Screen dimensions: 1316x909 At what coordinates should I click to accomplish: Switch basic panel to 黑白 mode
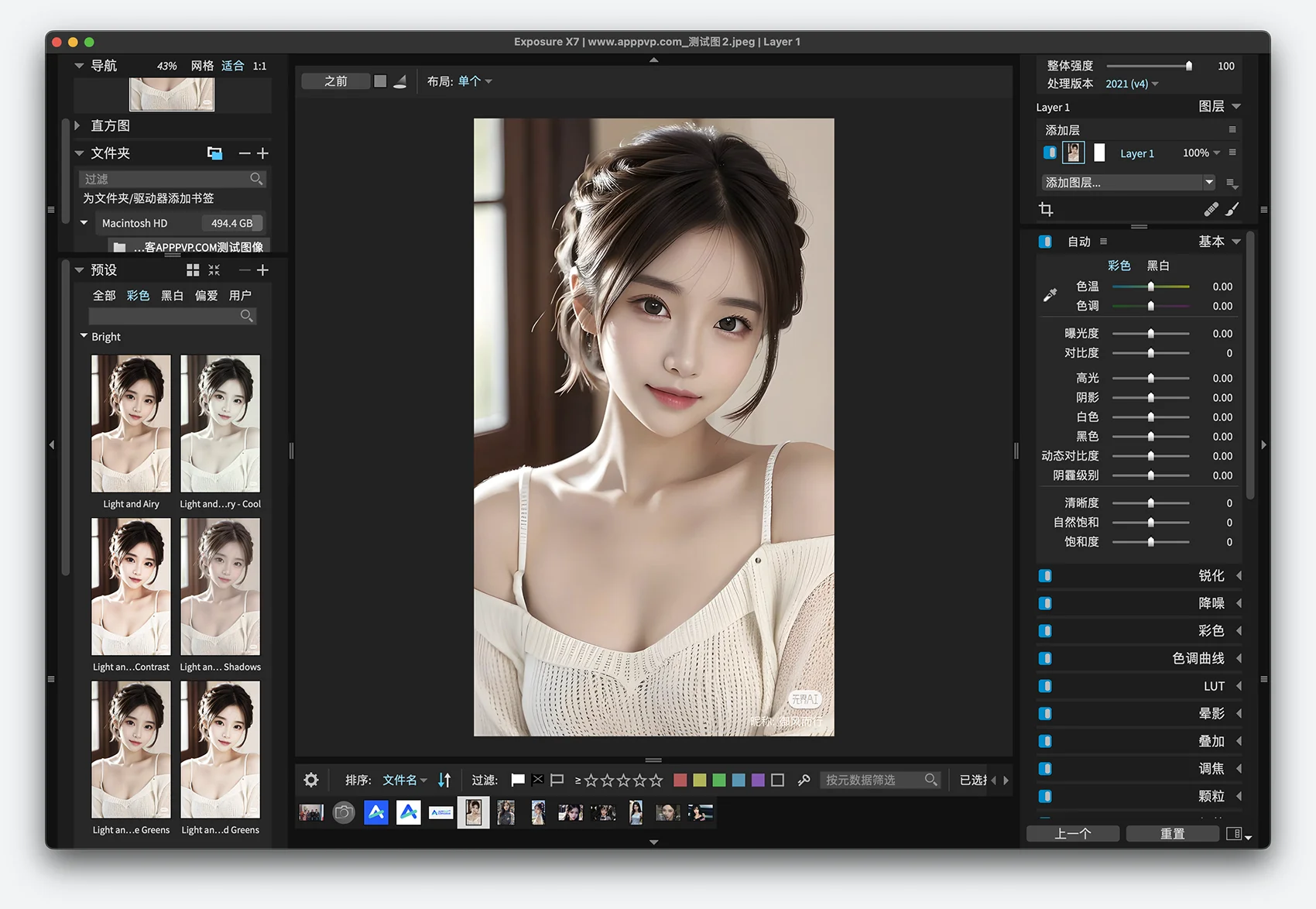point(1158,266)
